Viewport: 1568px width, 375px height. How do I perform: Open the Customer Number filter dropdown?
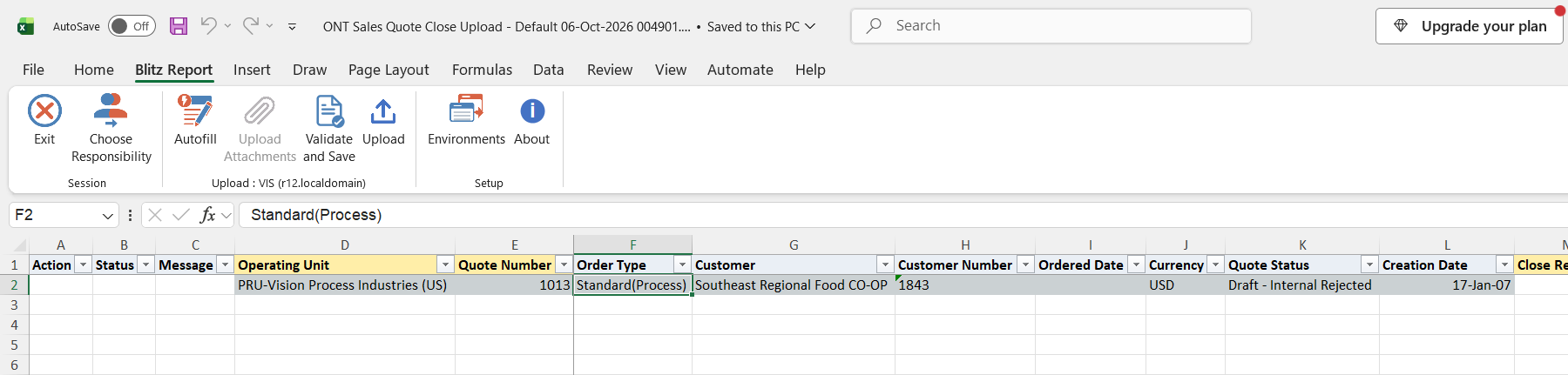1025,265
